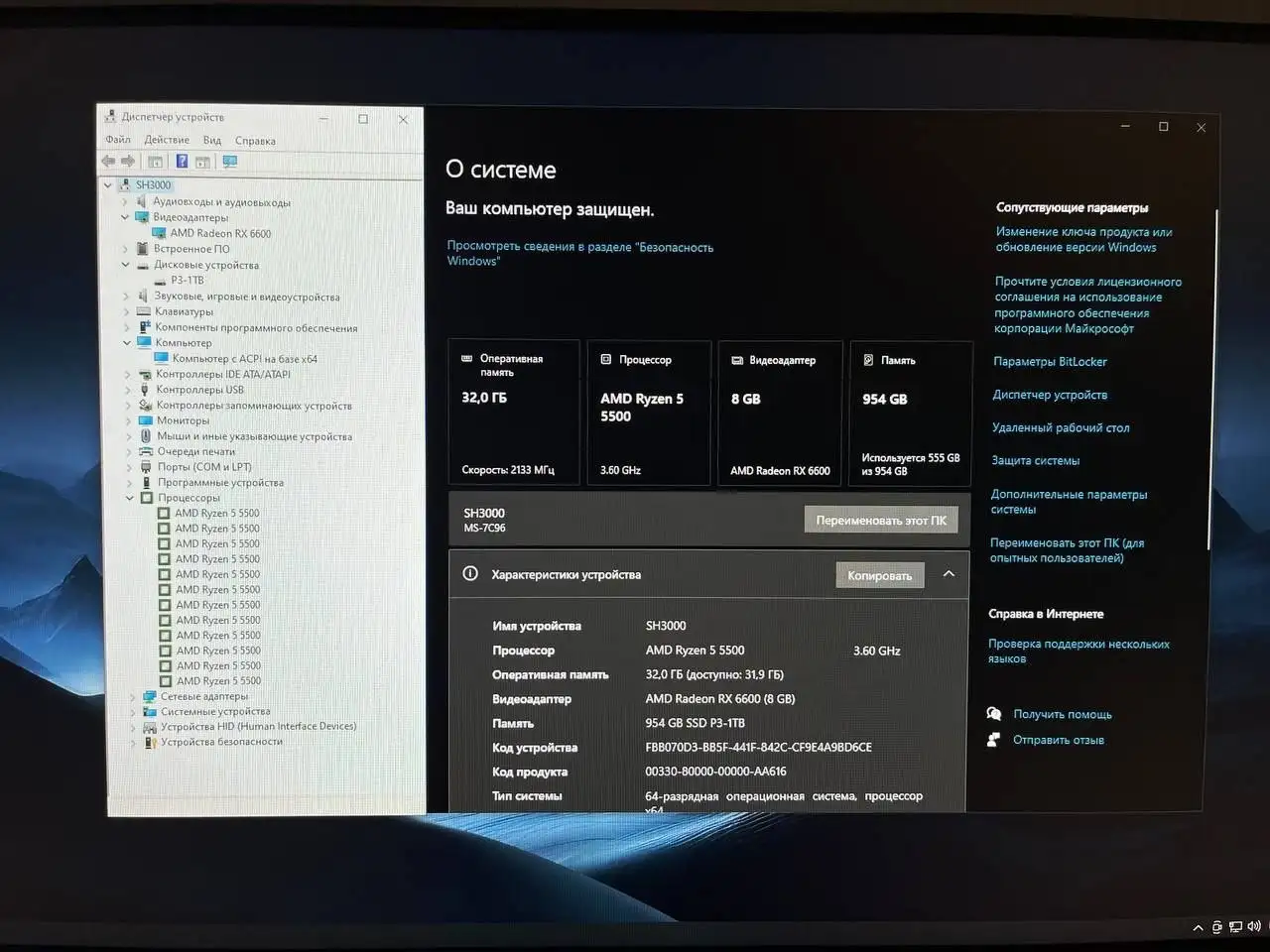Show hidden tray icons with the chevron
The width and height of the screenshot is (1270, 952).
coord(1199,928)
